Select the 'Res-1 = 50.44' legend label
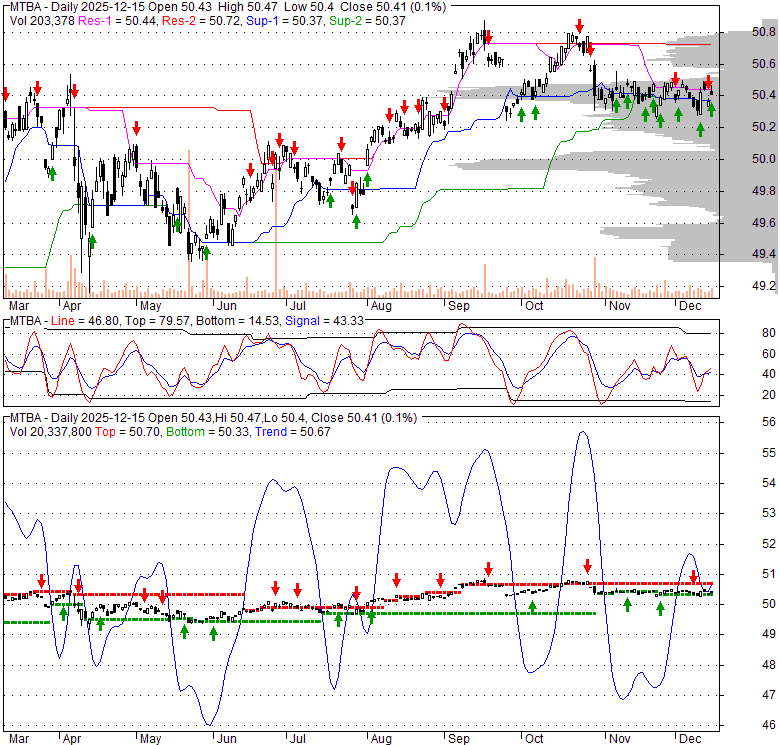The height and width of the screenshot is (745, 780). coord(118,21)
